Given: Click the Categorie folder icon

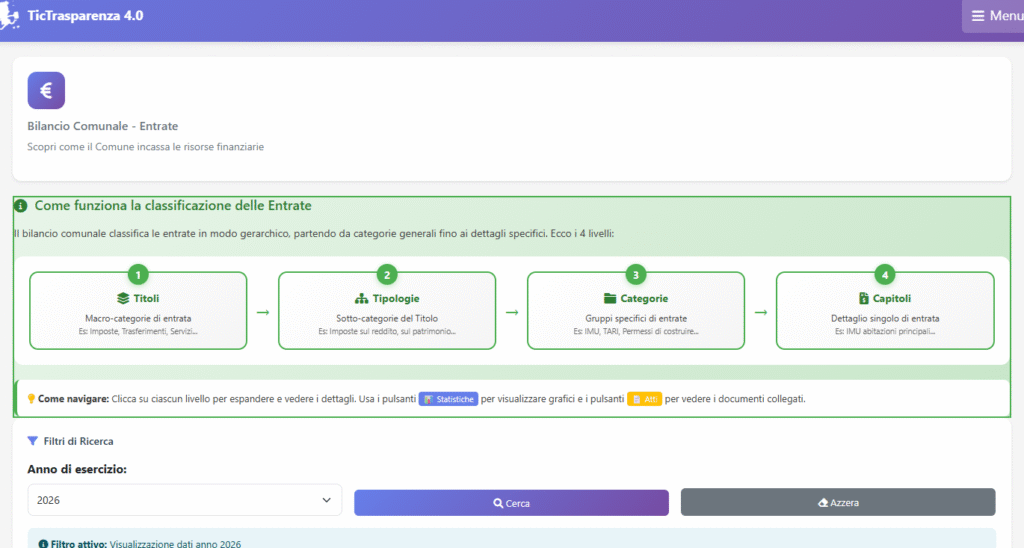Looking at the screenshot, I should (610, 299).
